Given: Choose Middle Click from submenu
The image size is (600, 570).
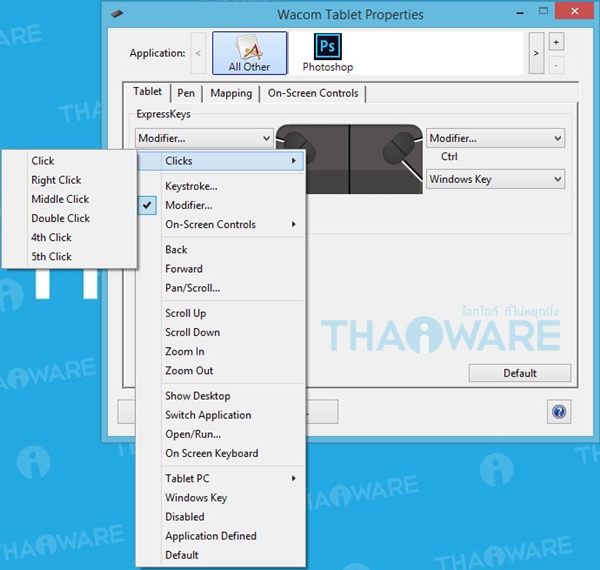Looking at the screenshot, I should [x=70, y=199].
